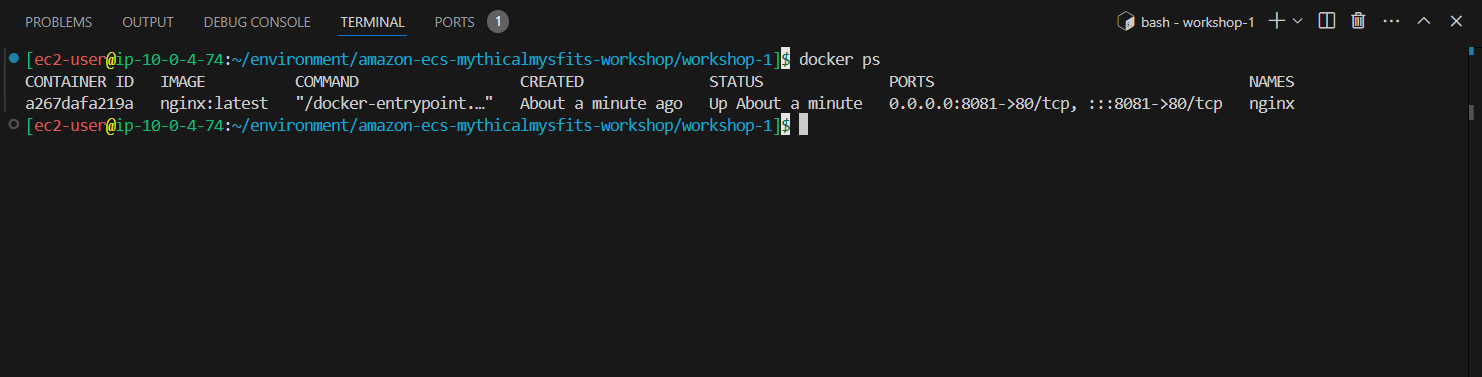Open the more actions ellipsis menu

tap(1391, 21)
